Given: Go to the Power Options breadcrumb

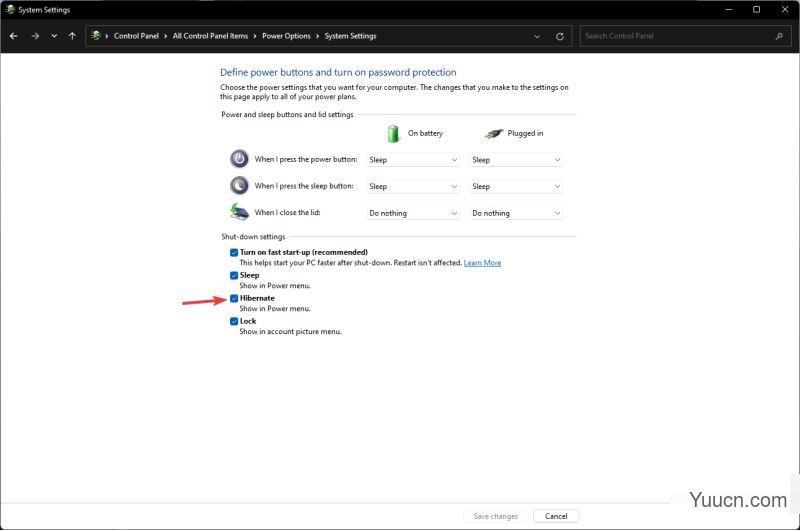Looking at the screenshot, I should tap(286, 36).
